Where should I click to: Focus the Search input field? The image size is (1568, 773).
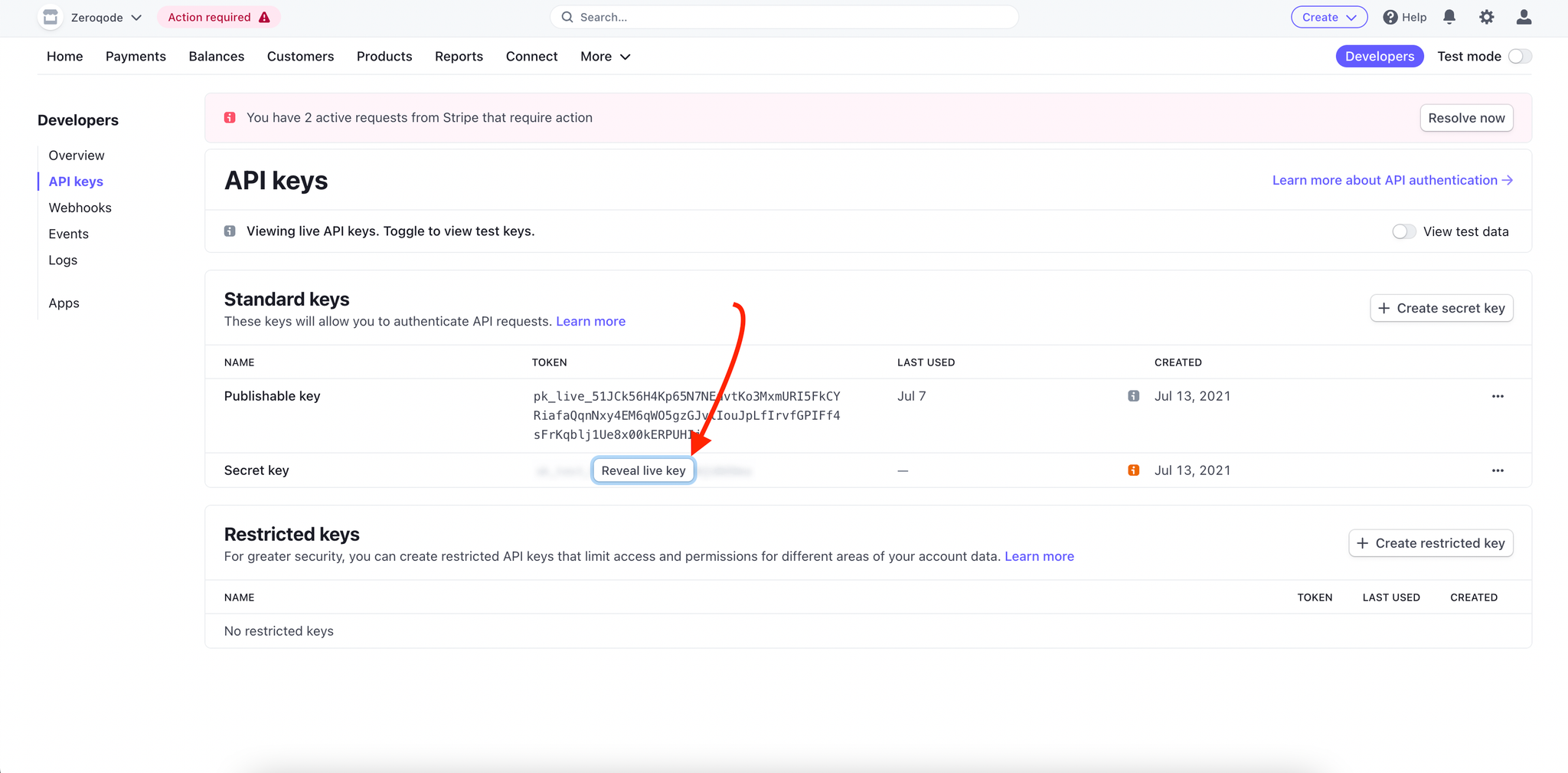(784, 17)
